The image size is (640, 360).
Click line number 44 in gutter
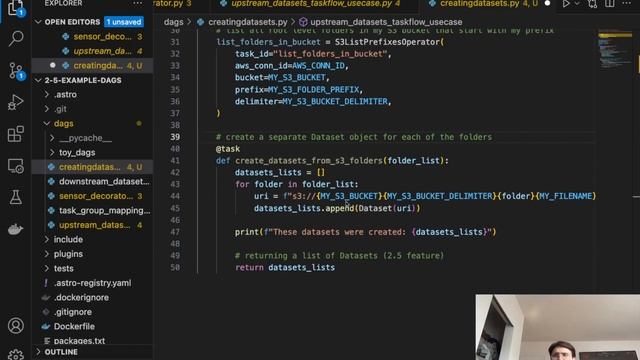pyautogui.click(x=175, y=196)
